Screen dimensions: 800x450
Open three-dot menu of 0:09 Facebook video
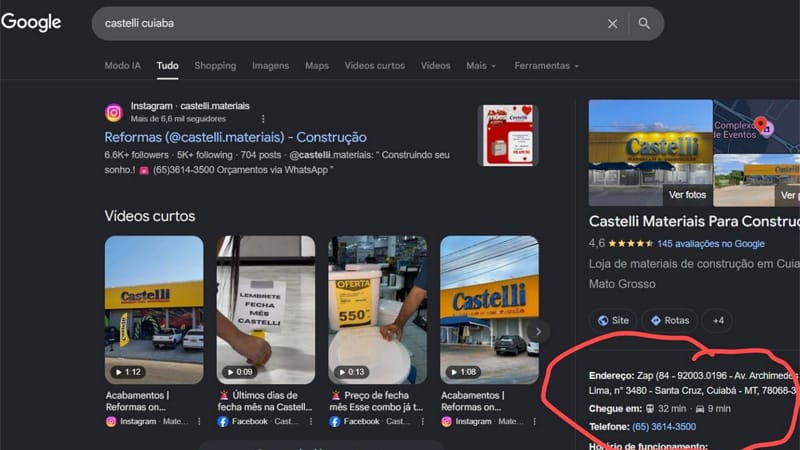click(311, 421)
